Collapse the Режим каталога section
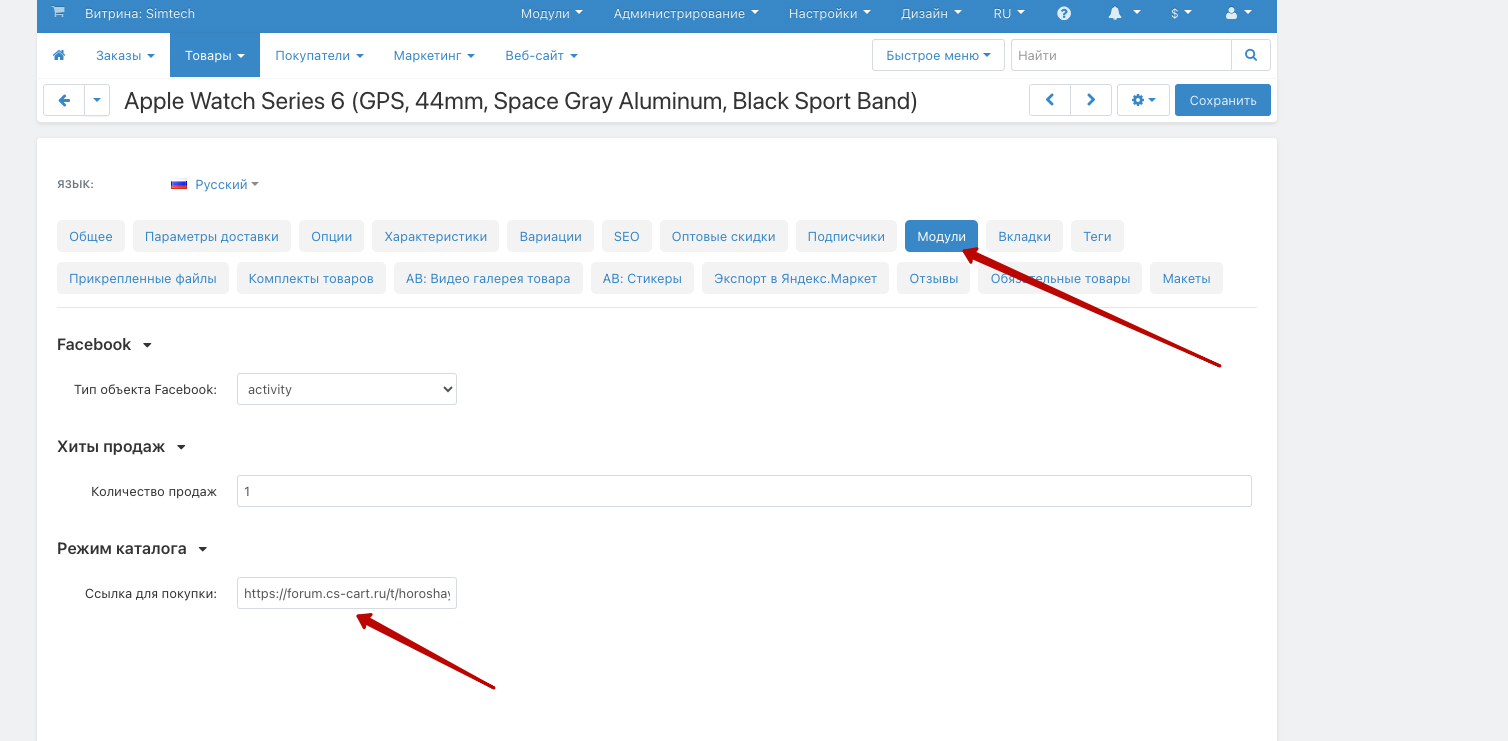Viewport: 1508px width, 741px height. coord(202,549)
